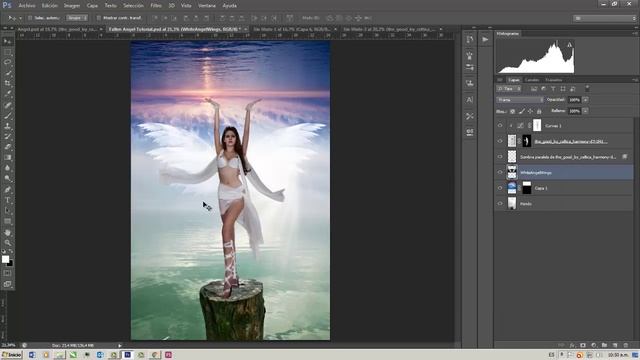Click the foreground color swatch
Image resolution: width=640 pixels, height=360 pixels.
click(x=5, y=259)
